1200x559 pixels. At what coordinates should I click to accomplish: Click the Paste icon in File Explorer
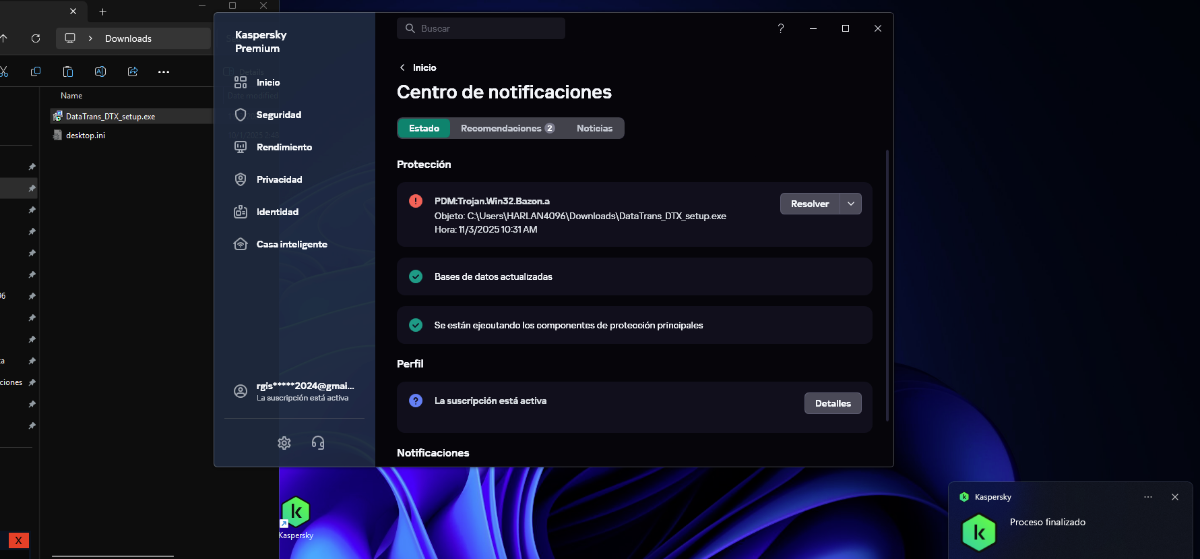pos(68,71)
